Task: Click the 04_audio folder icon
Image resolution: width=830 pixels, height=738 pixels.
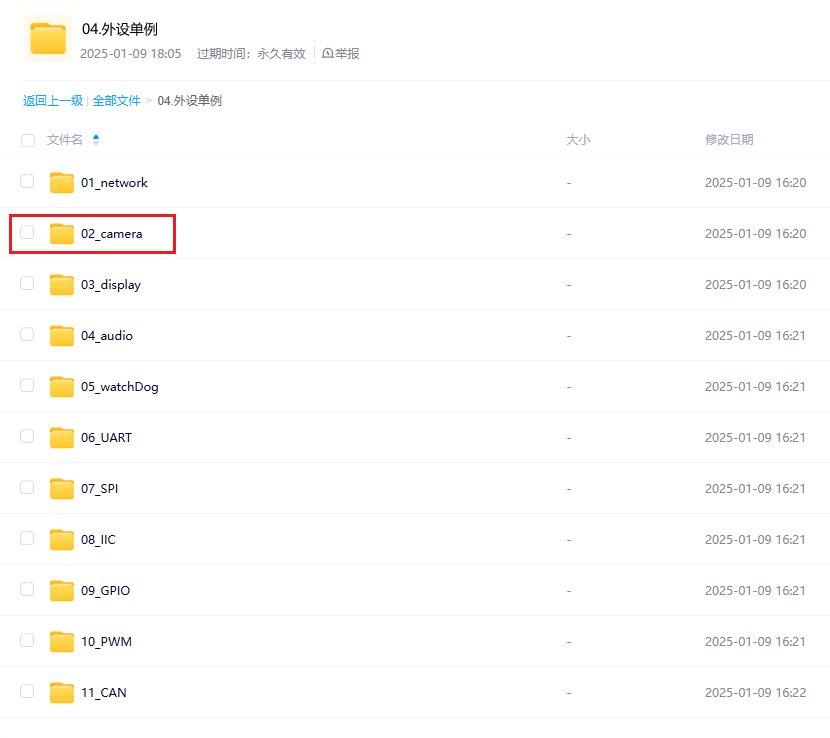Action: [x=61, y=335]
